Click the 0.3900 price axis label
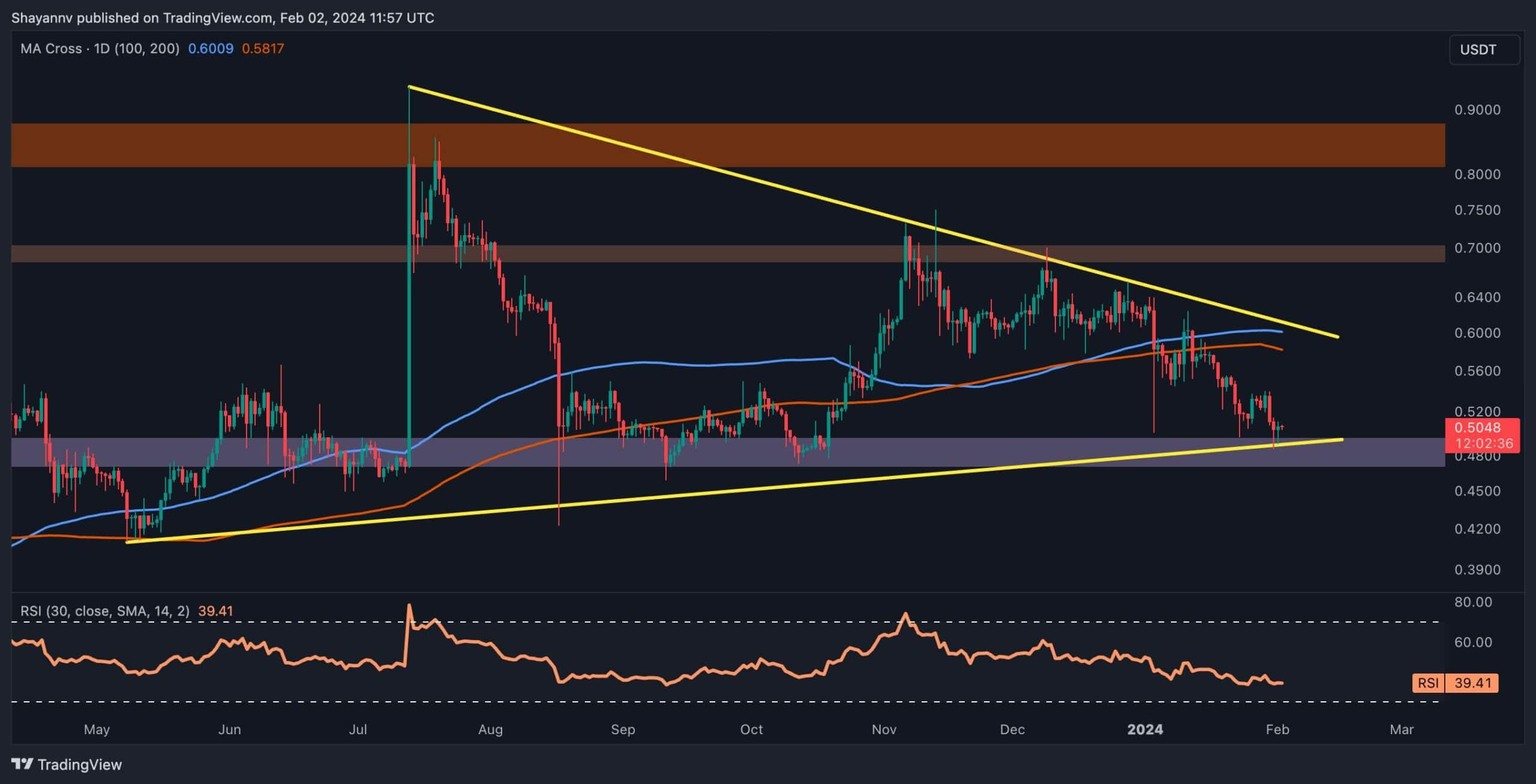Screen dimensions: 1536x784 coord(1477,569)
